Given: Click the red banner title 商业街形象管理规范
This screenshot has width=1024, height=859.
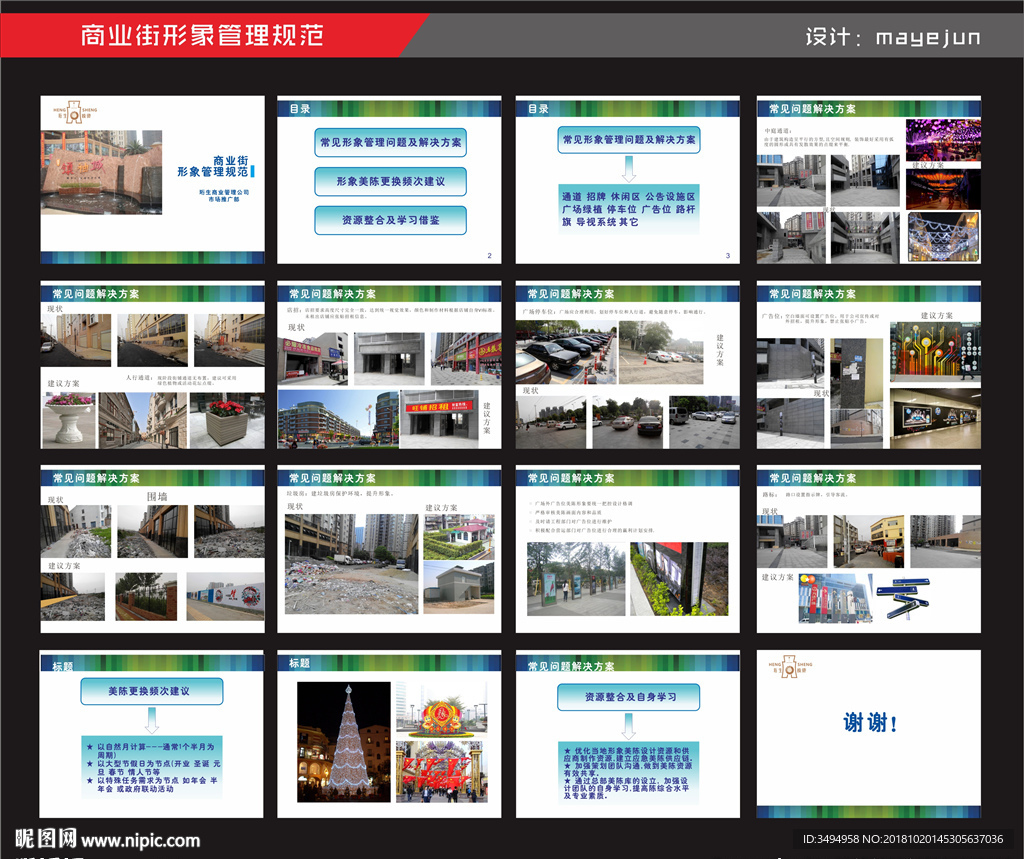Looking at the screenshot, I should pos(202,35).
